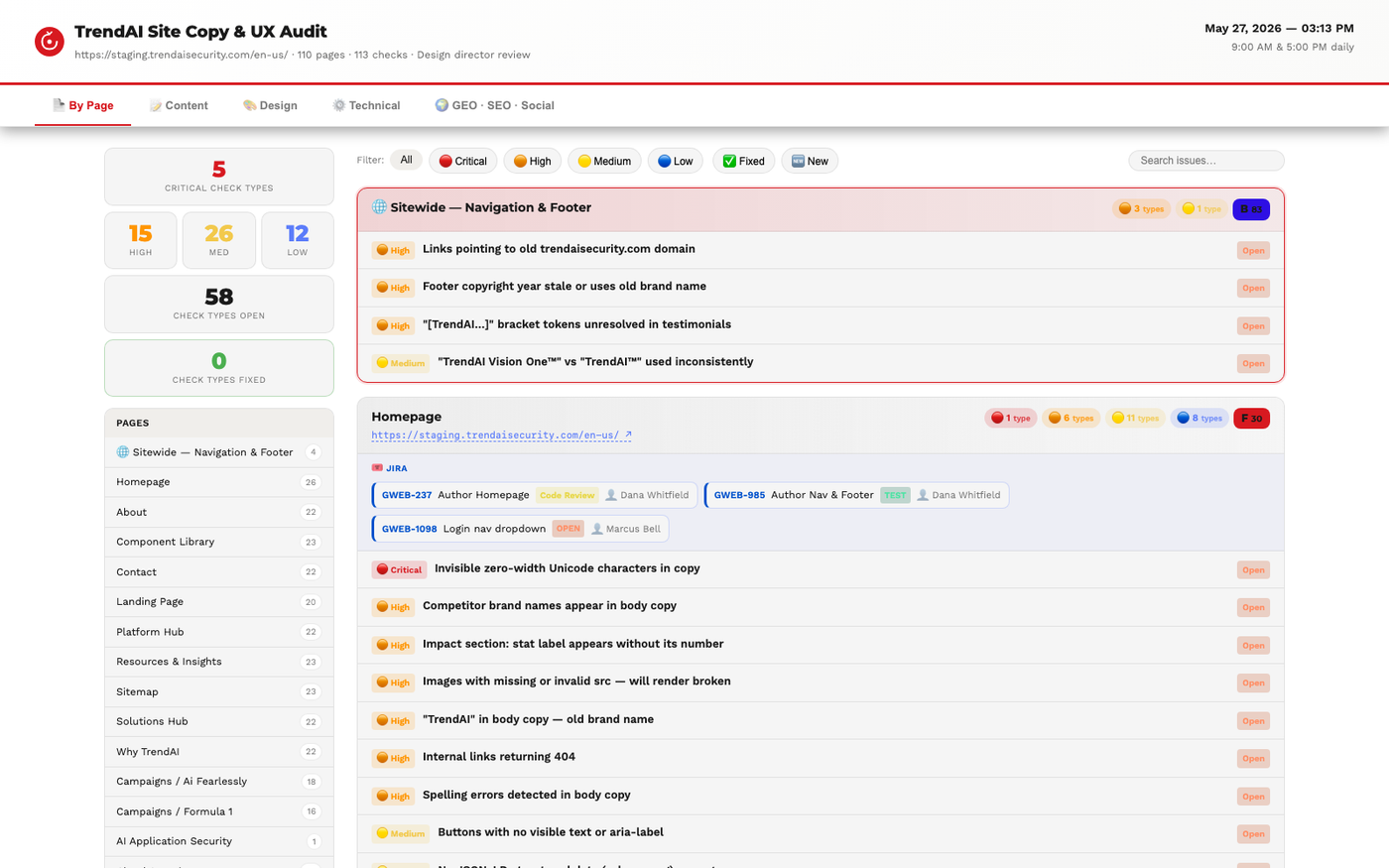Select Sitewide — Navigation & Footer in the Pages list
Viewport: 1389px width, 868px height.
click(x=218, y=452)
